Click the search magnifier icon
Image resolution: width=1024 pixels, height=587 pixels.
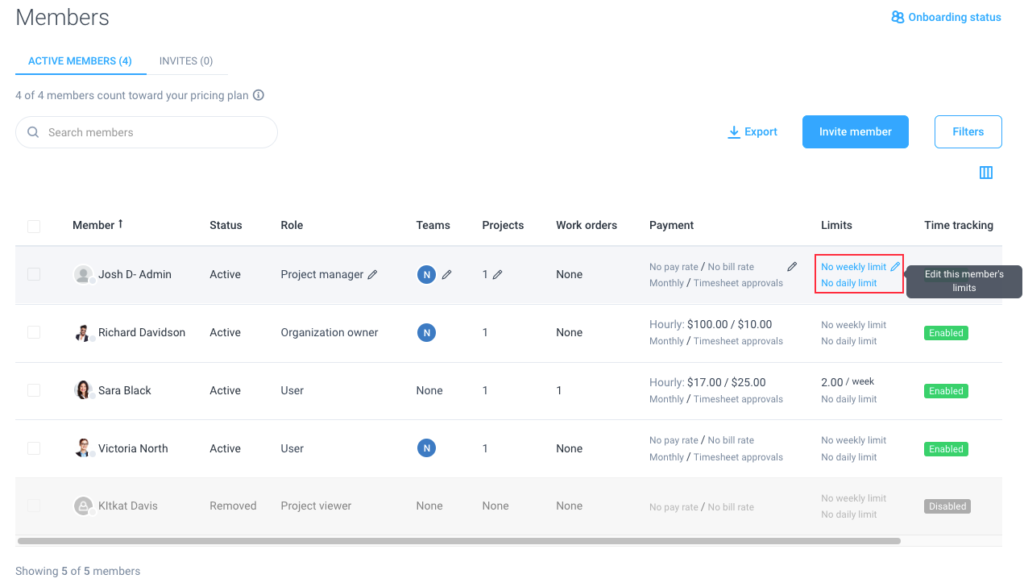pyautogui.click(x=32, y=131)
